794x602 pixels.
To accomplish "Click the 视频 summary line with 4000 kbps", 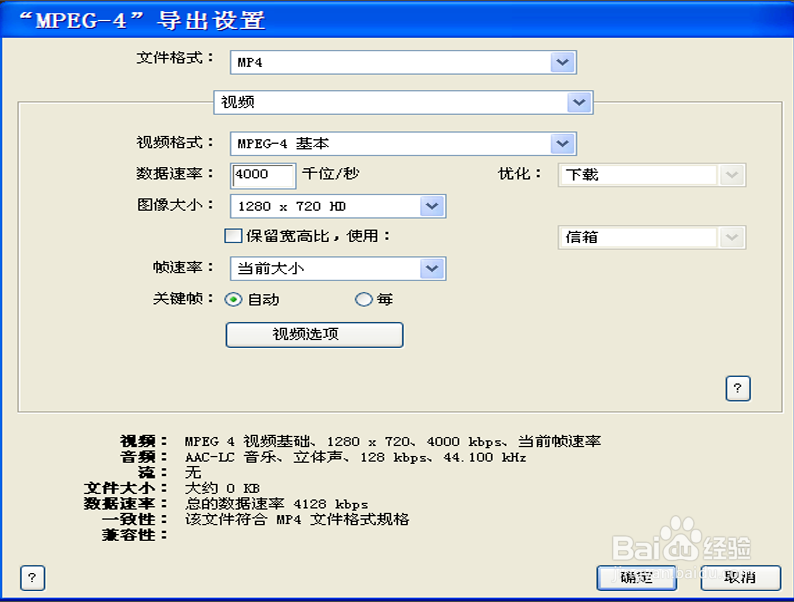I will pos(392,441).
